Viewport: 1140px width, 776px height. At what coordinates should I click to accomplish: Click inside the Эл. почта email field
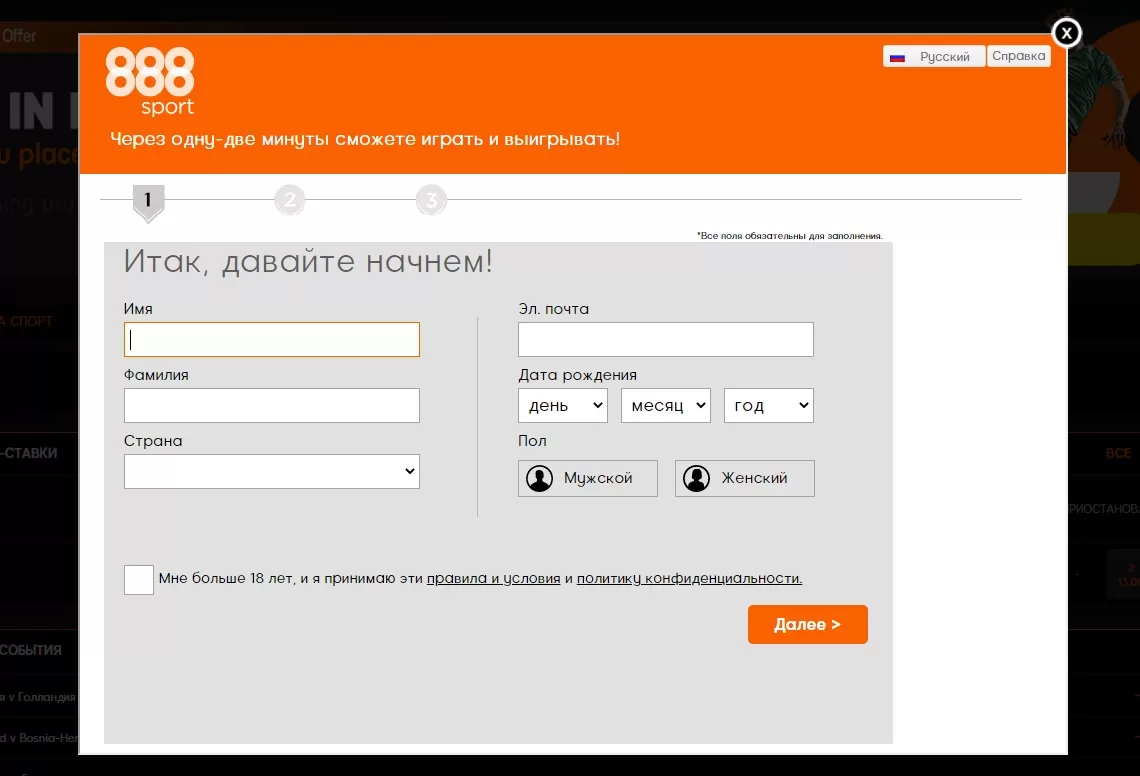[x=665, y=339]
